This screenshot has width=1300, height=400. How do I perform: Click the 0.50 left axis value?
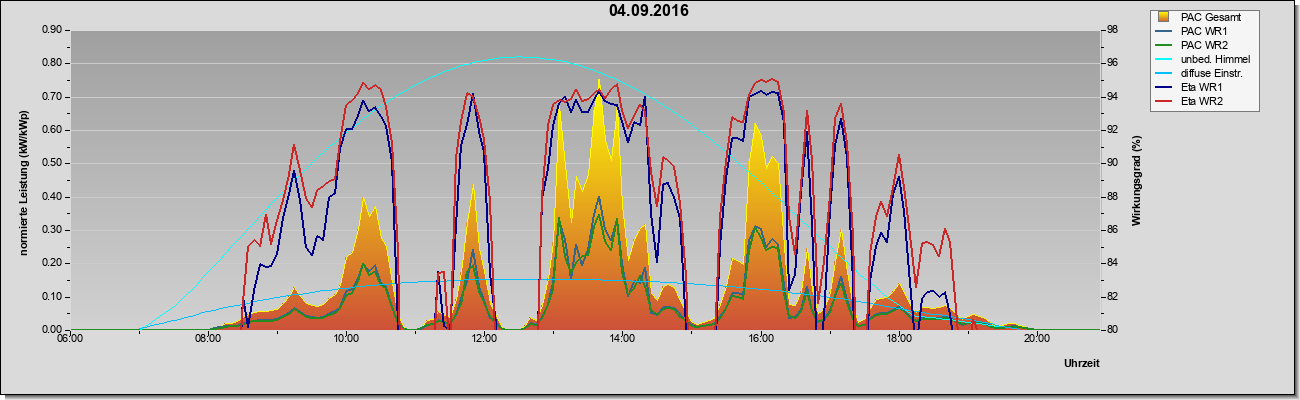click(x=52, y=163)
